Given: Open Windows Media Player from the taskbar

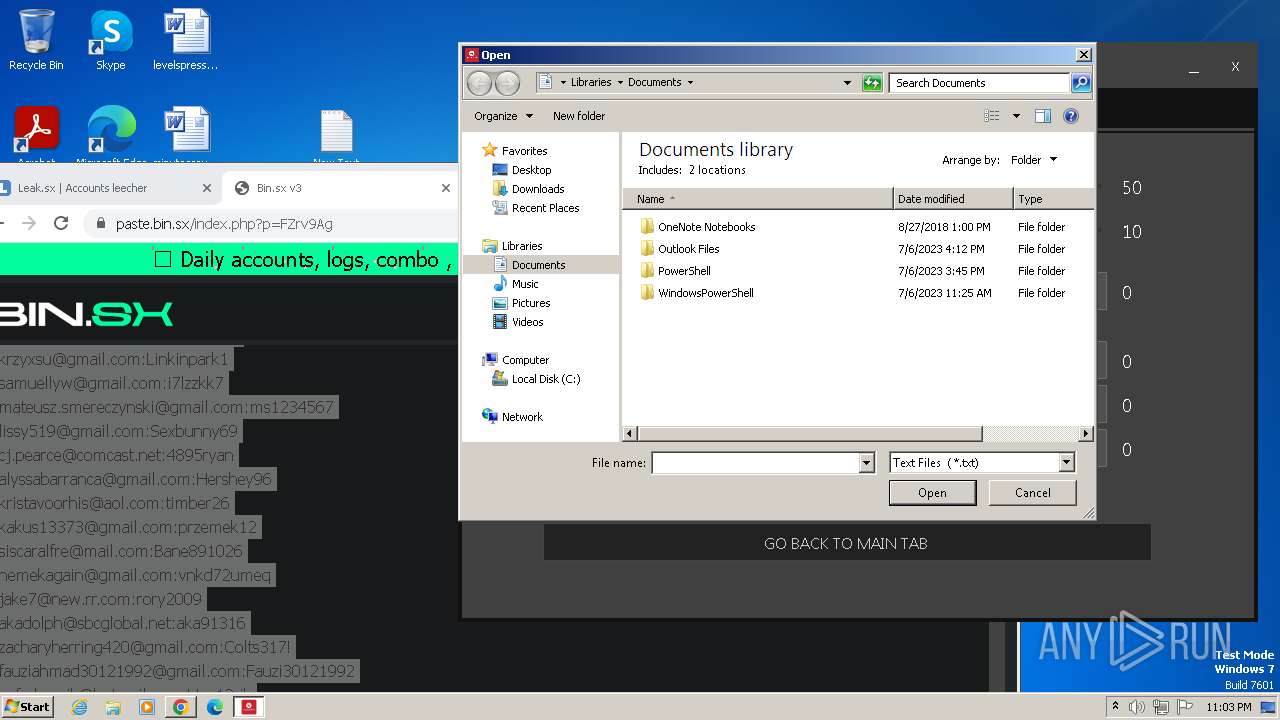Looking at the screenshot, I should (x=147, y=707).
